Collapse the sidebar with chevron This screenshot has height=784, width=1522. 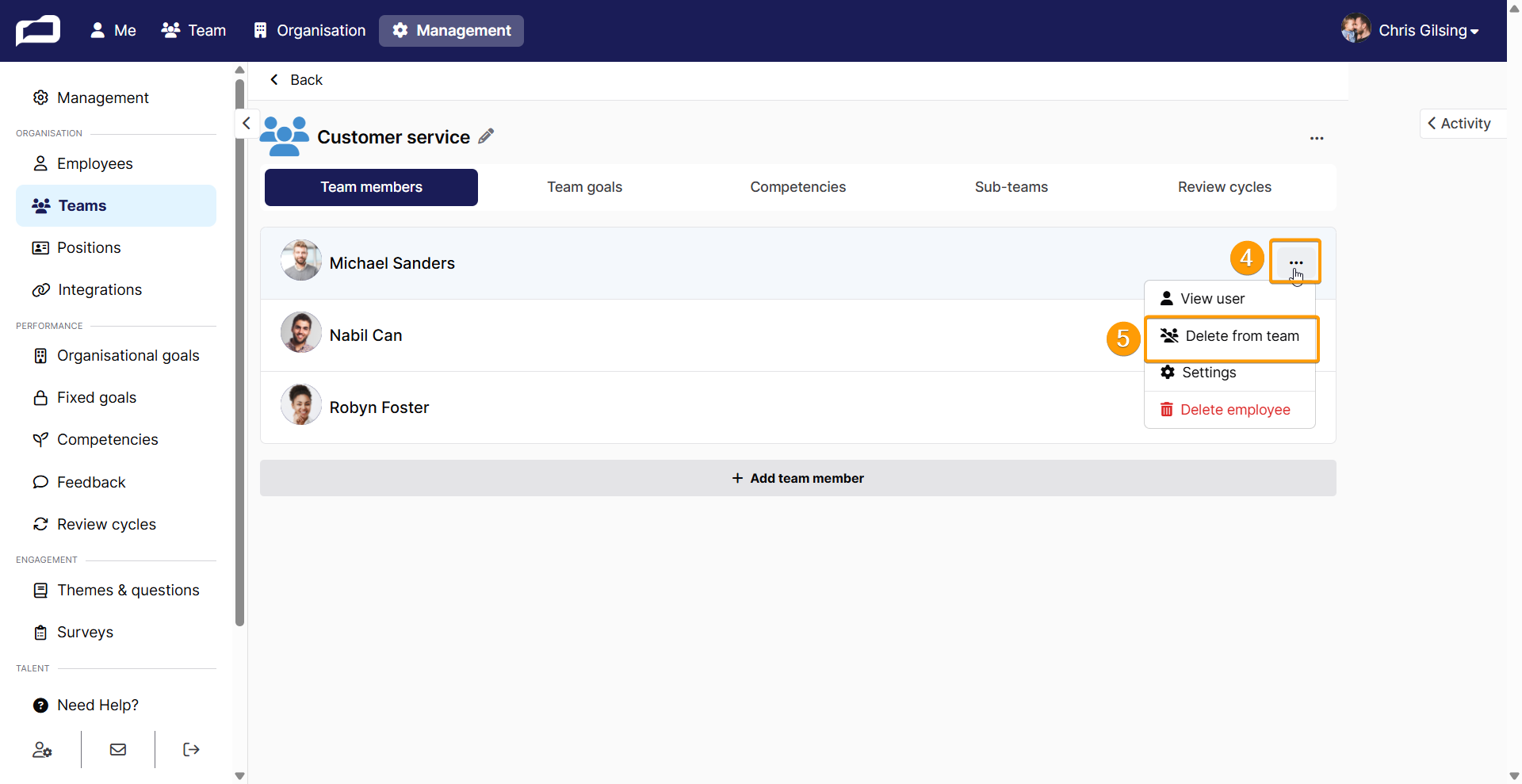pos(247,123)
